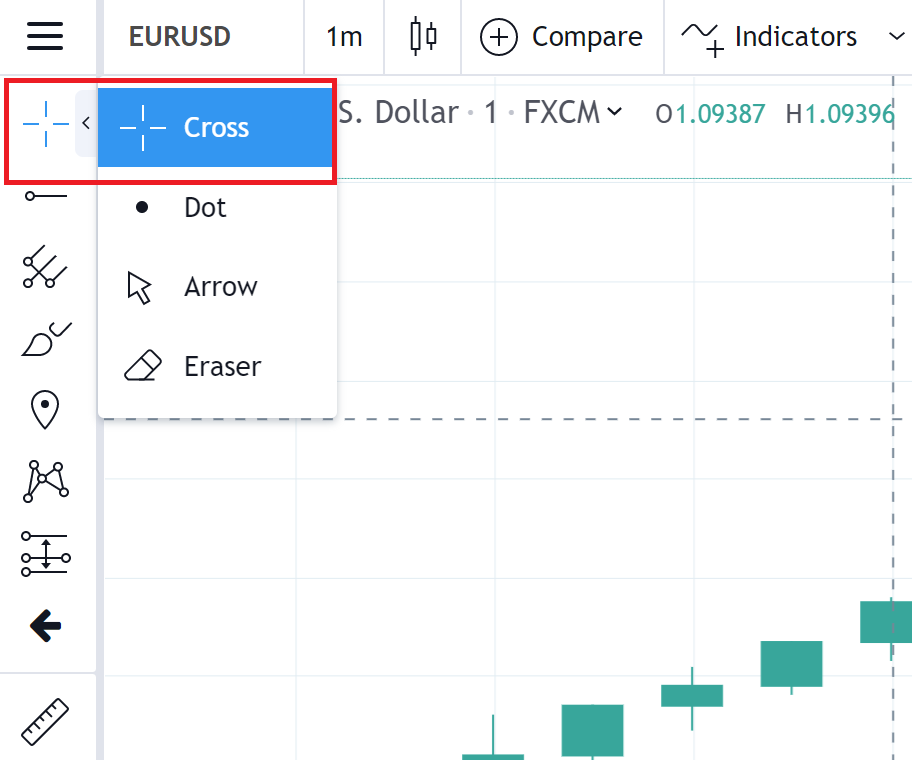Collapse the cursor flyout with the chevron

pyautogui.click(x=86, y=123)
